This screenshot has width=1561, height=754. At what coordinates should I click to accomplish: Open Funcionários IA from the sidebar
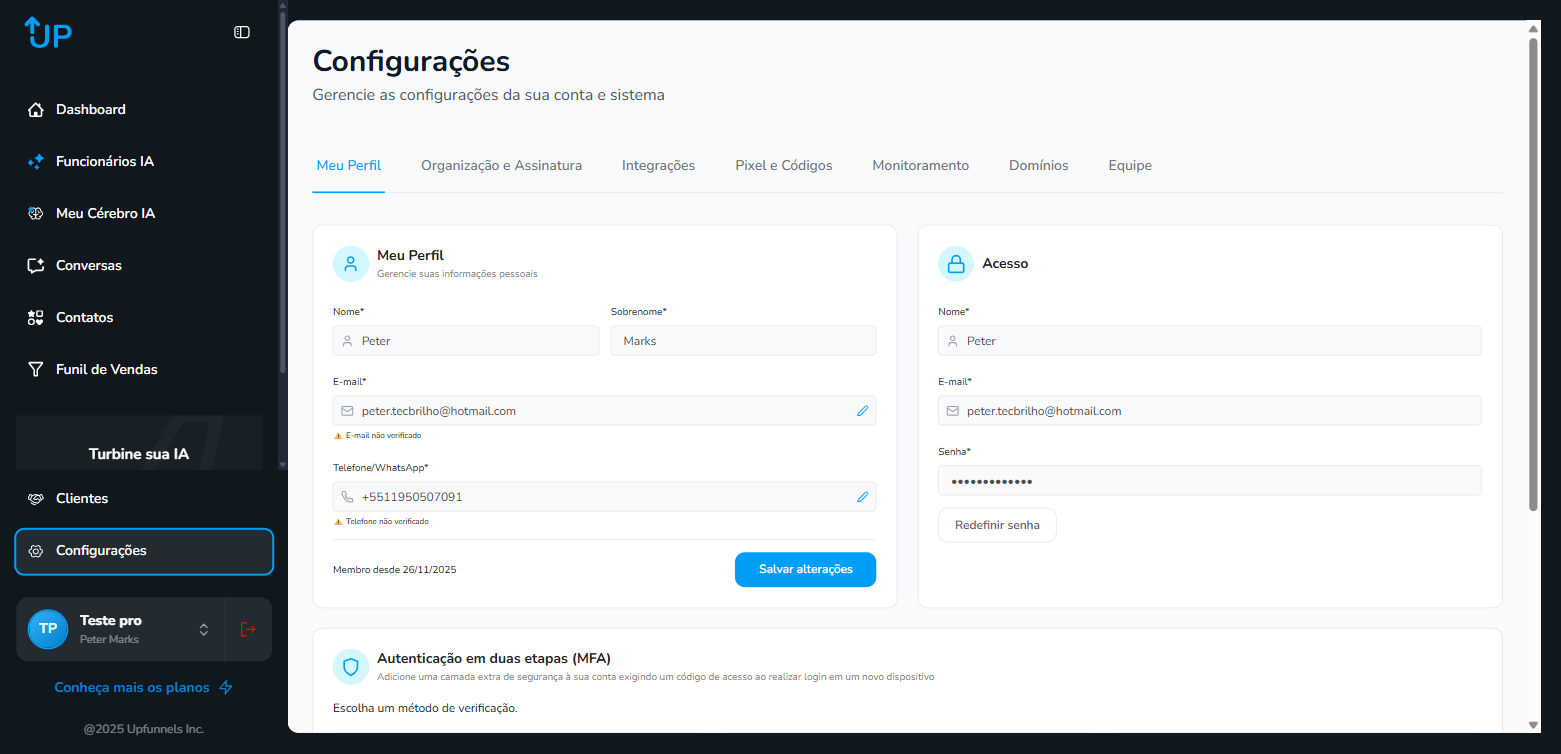pyautogui.click(x=104, y=161)
